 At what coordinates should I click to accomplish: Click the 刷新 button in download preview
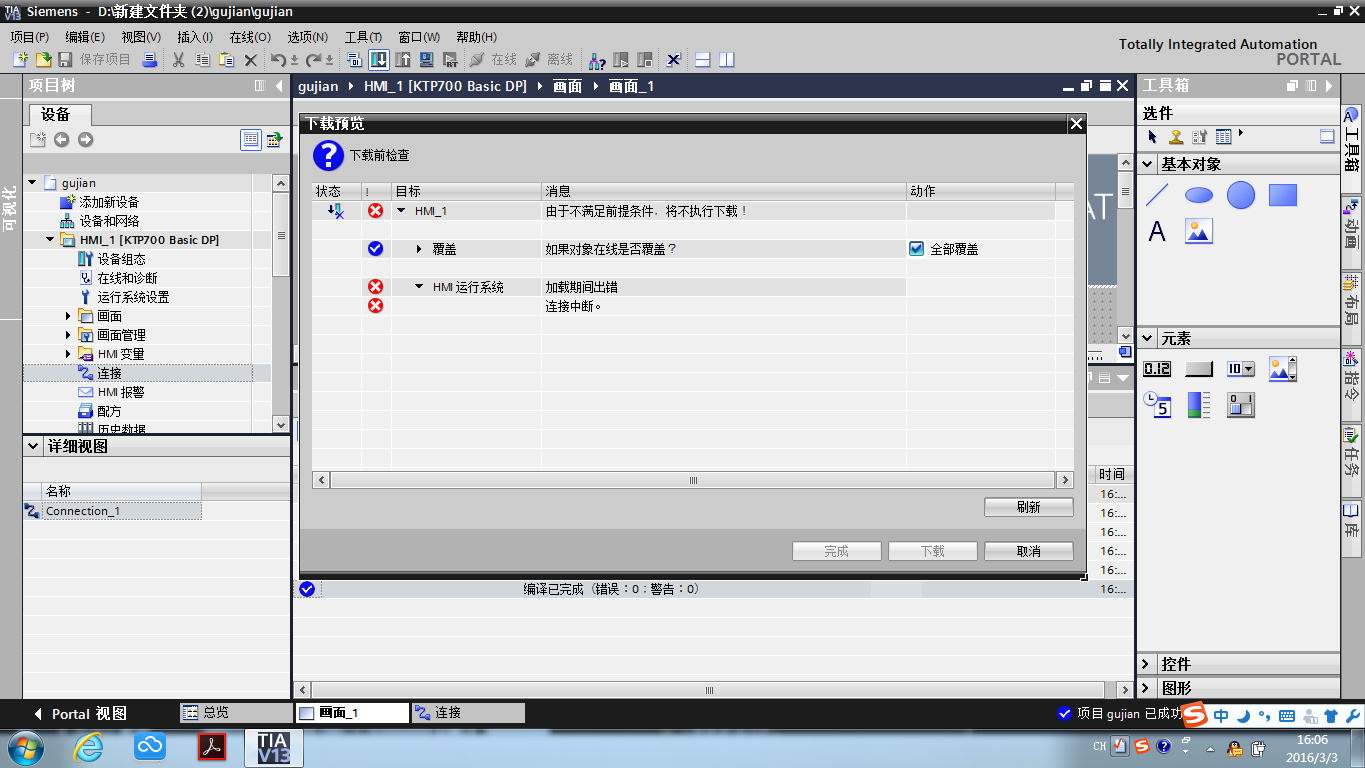pyautogui.click(x=1029, y=507)
